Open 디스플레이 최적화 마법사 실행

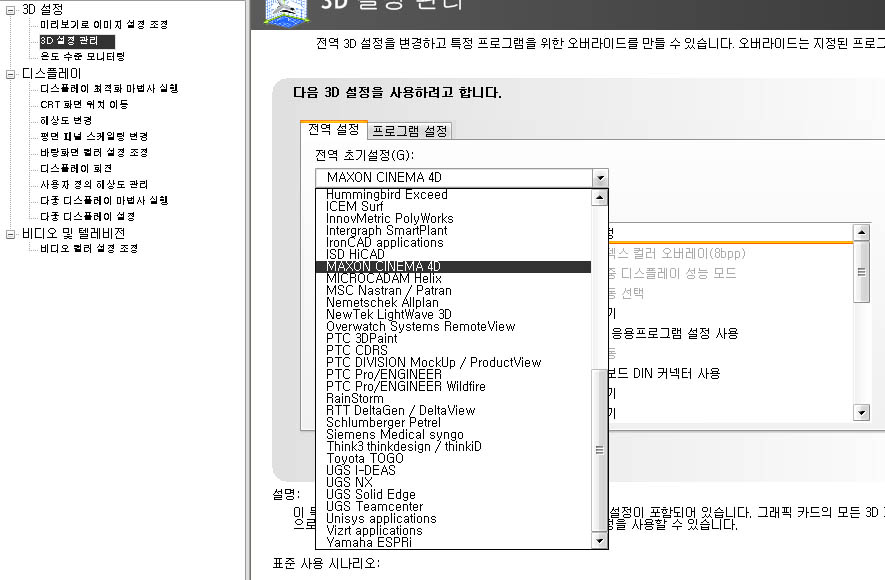coord(109,89)
